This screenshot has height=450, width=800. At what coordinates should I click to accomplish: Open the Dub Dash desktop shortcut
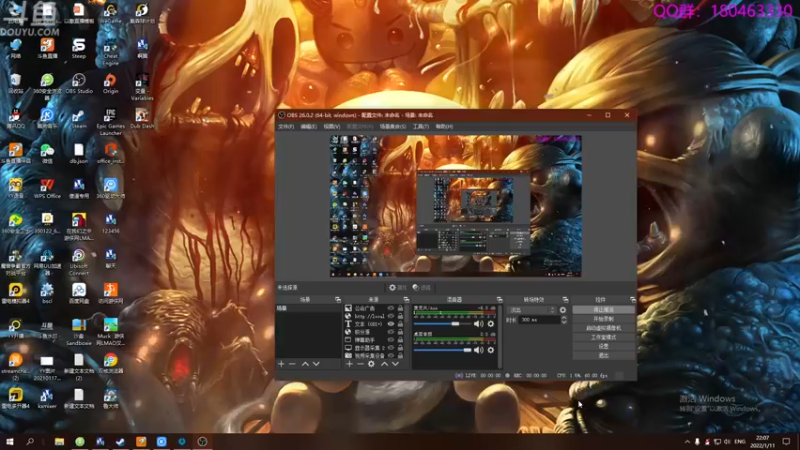142,118
